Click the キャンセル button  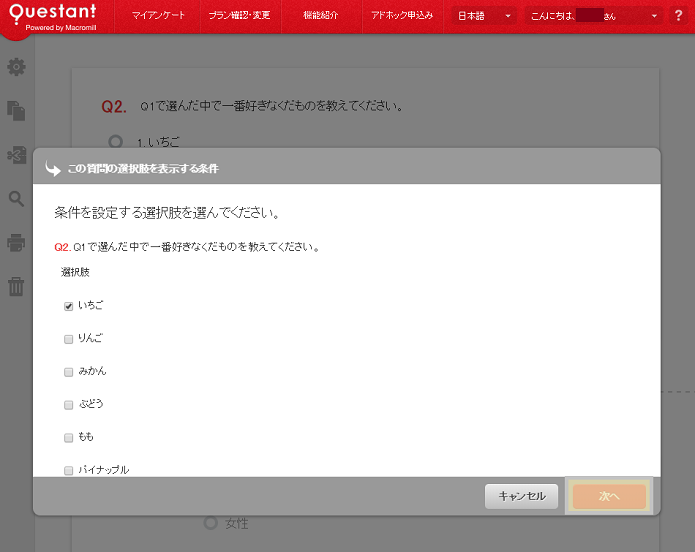[521, 496]
